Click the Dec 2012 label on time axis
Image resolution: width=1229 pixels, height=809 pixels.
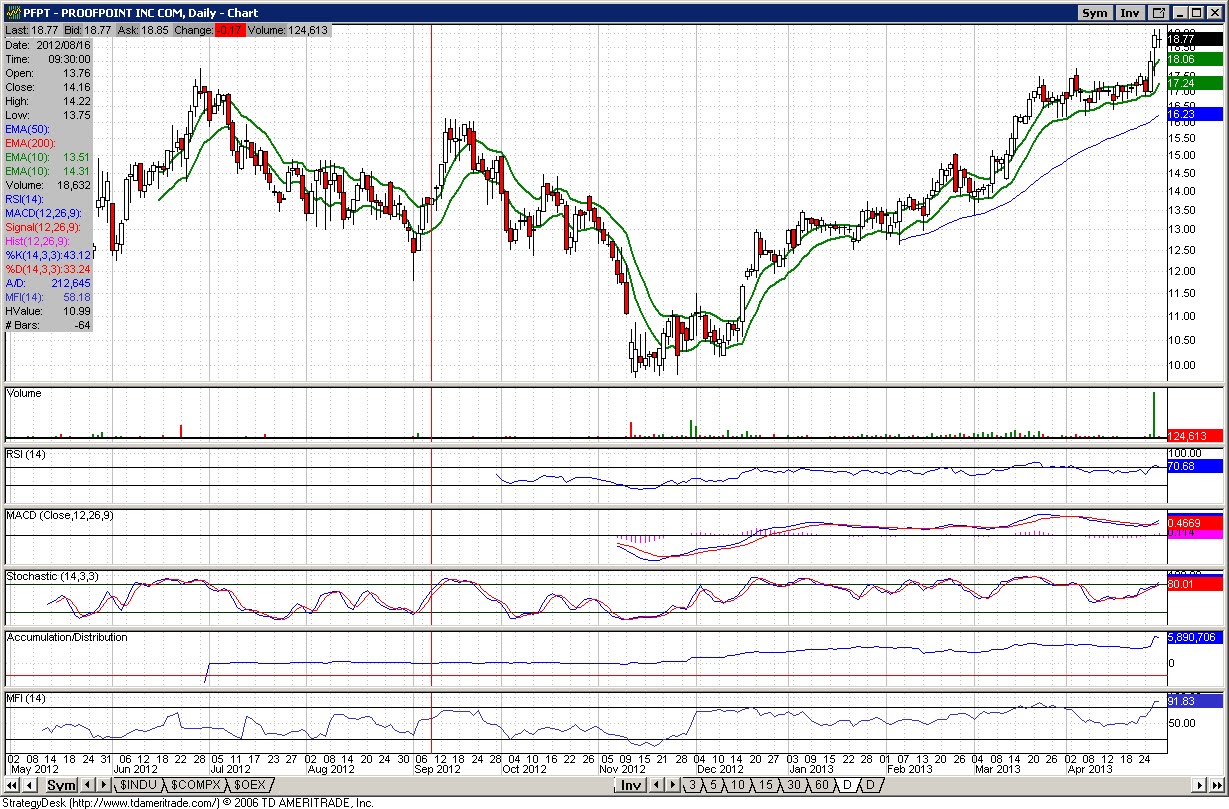(719, 769)
